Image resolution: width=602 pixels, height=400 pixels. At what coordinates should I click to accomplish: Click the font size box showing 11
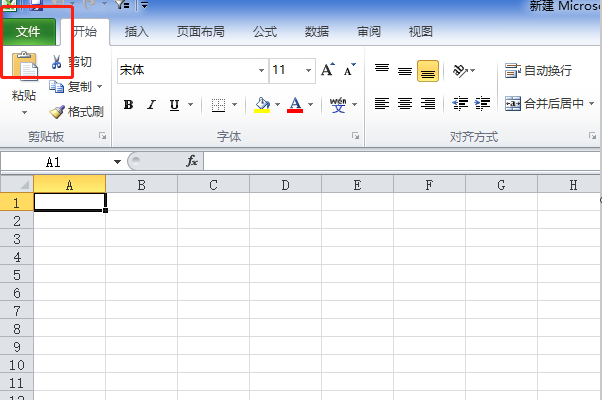click(286, 70)
